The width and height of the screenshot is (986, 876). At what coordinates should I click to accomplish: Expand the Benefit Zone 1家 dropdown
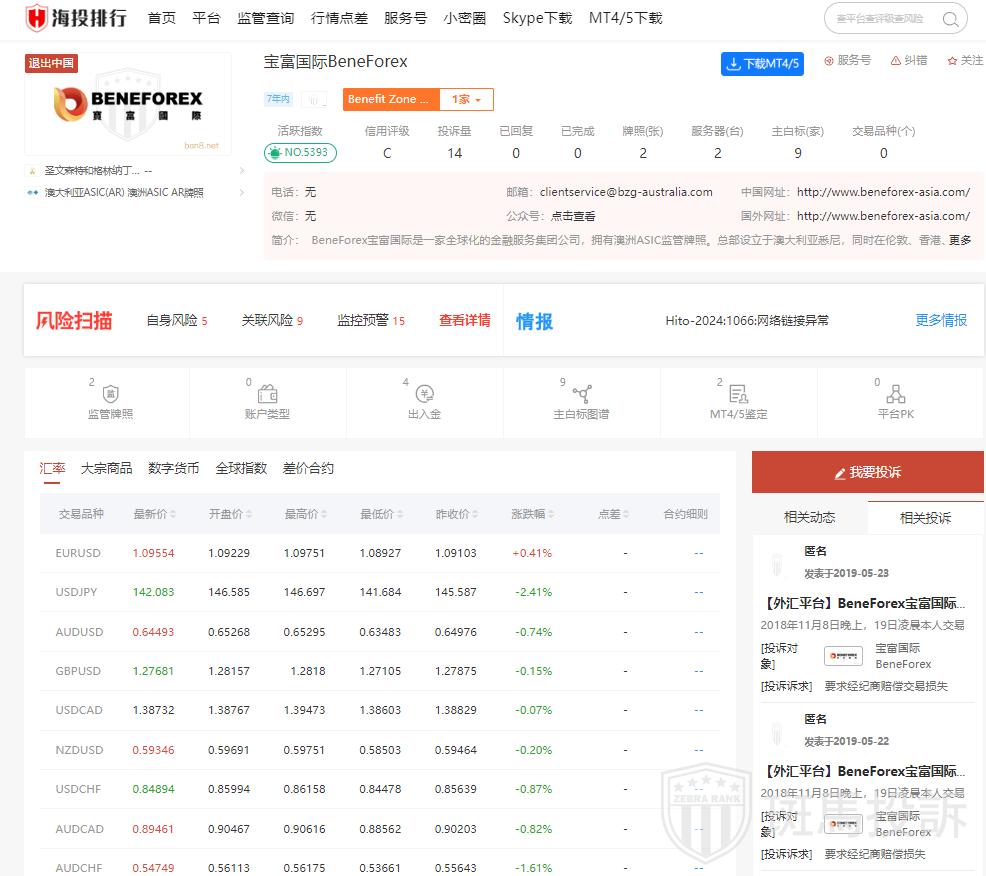point(466,100)
